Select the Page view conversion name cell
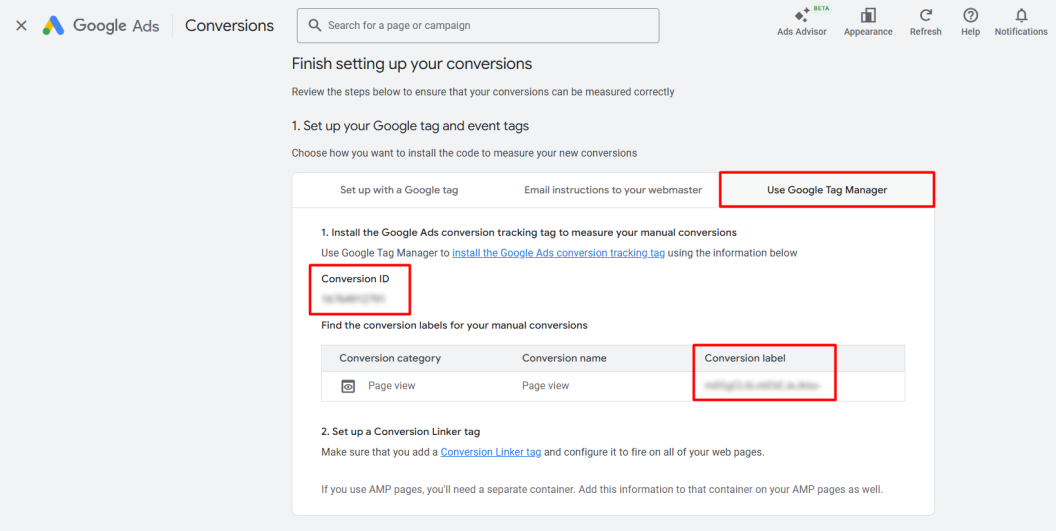This screenshot has width=1056, height=531. 546,386
